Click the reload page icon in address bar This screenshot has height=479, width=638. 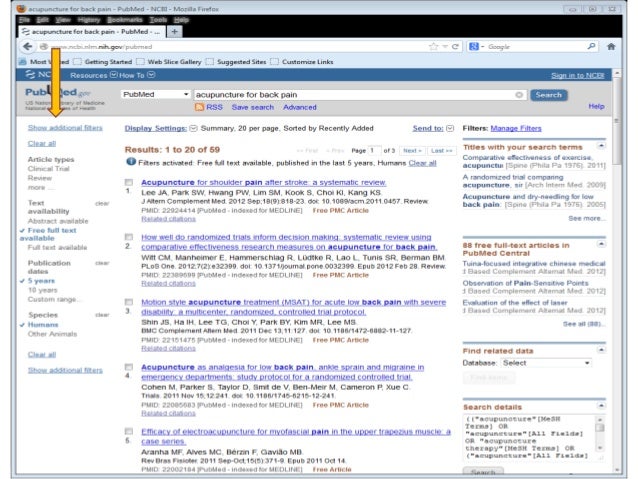point(455,47)
